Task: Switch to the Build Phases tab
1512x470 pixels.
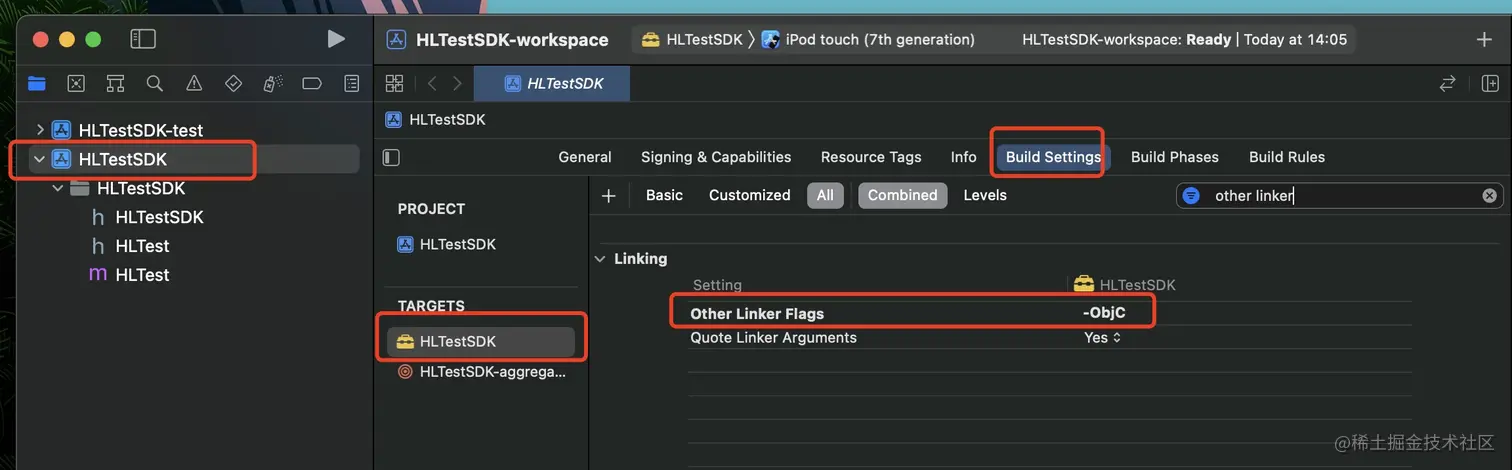Action: 1175,157
